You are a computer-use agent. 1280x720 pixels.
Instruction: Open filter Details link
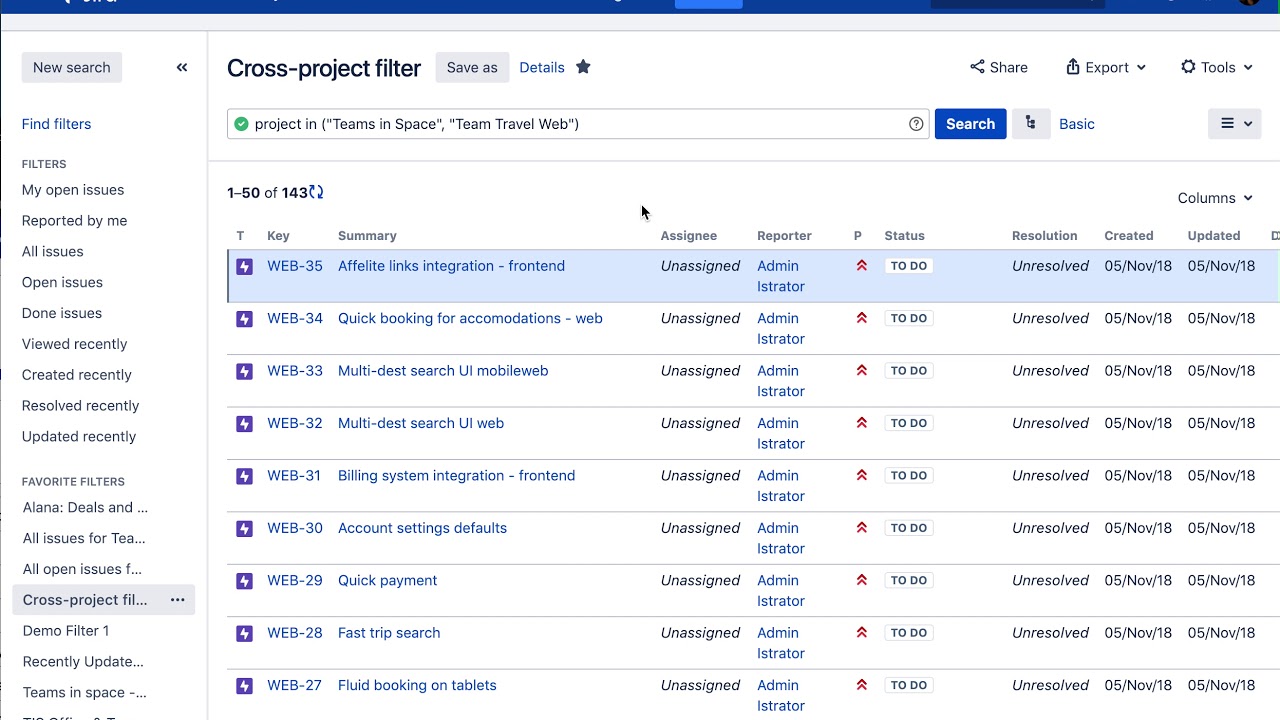[542, 67]
